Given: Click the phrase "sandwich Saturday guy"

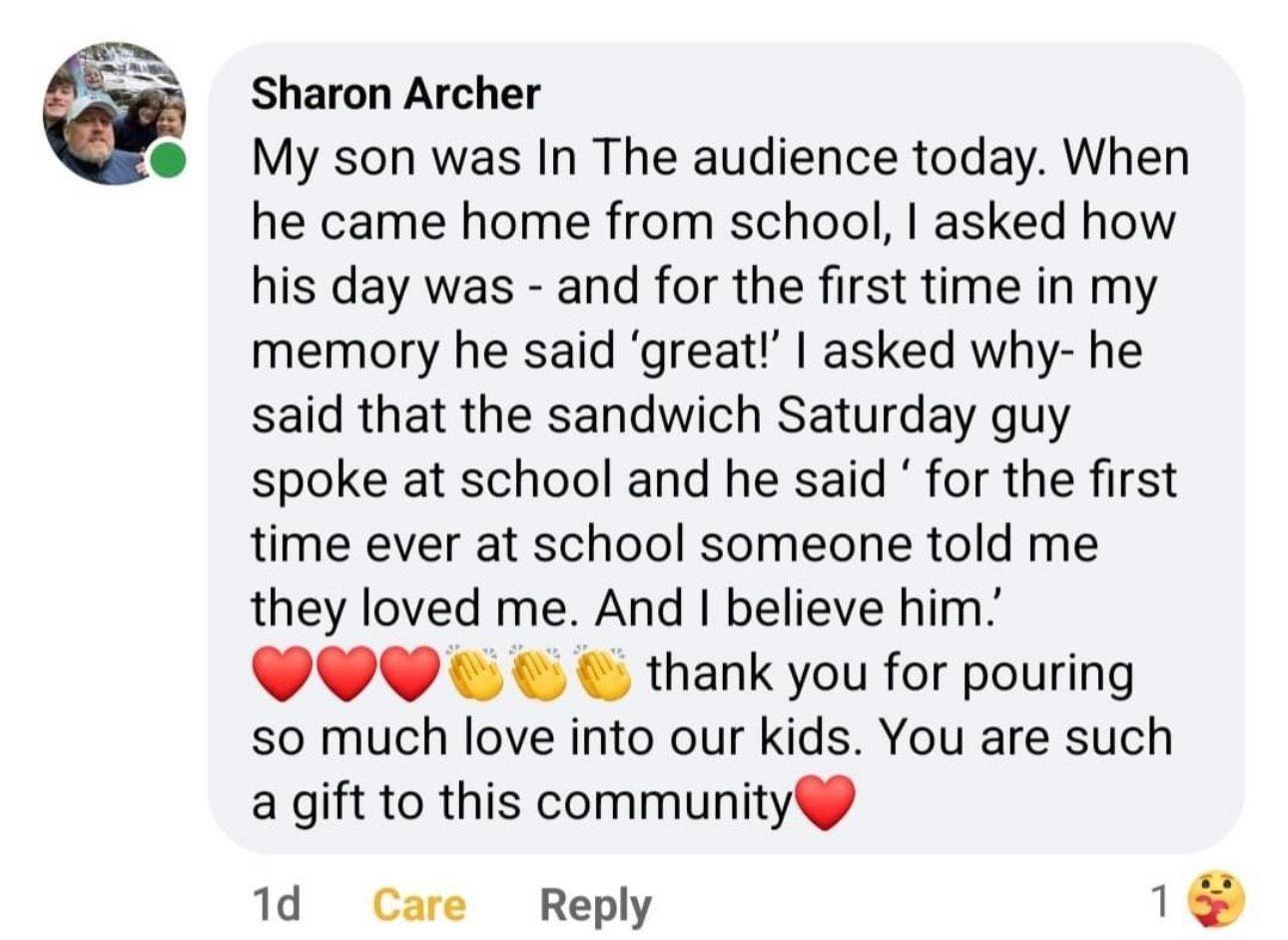Looking at the screenshot, I should coord(808,416).
